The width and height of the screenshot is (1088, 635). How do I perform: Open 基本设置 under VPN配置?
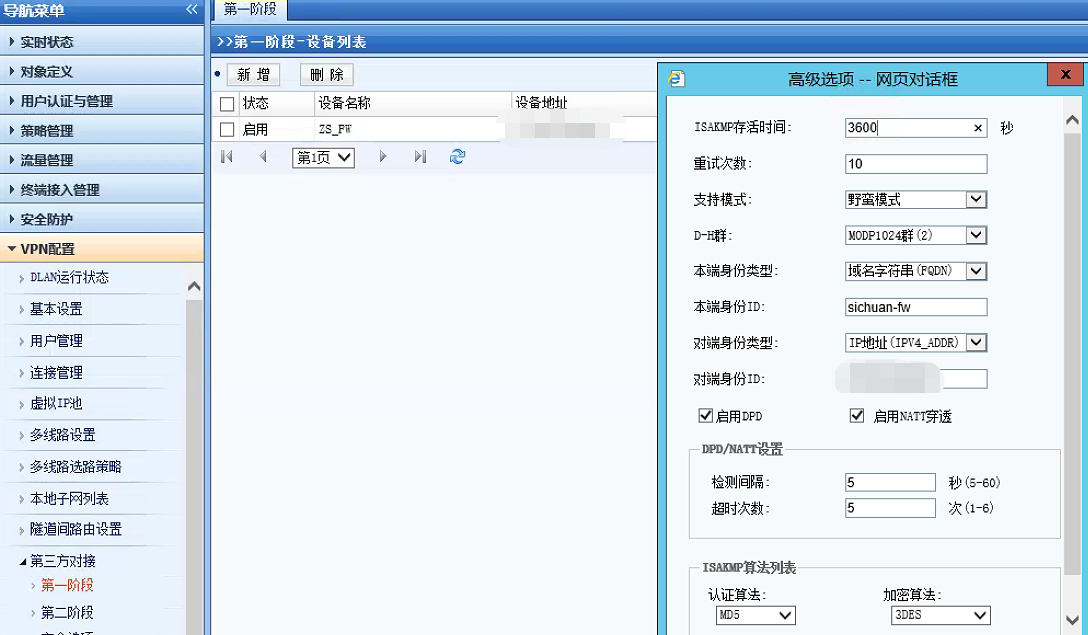[56, 309]
